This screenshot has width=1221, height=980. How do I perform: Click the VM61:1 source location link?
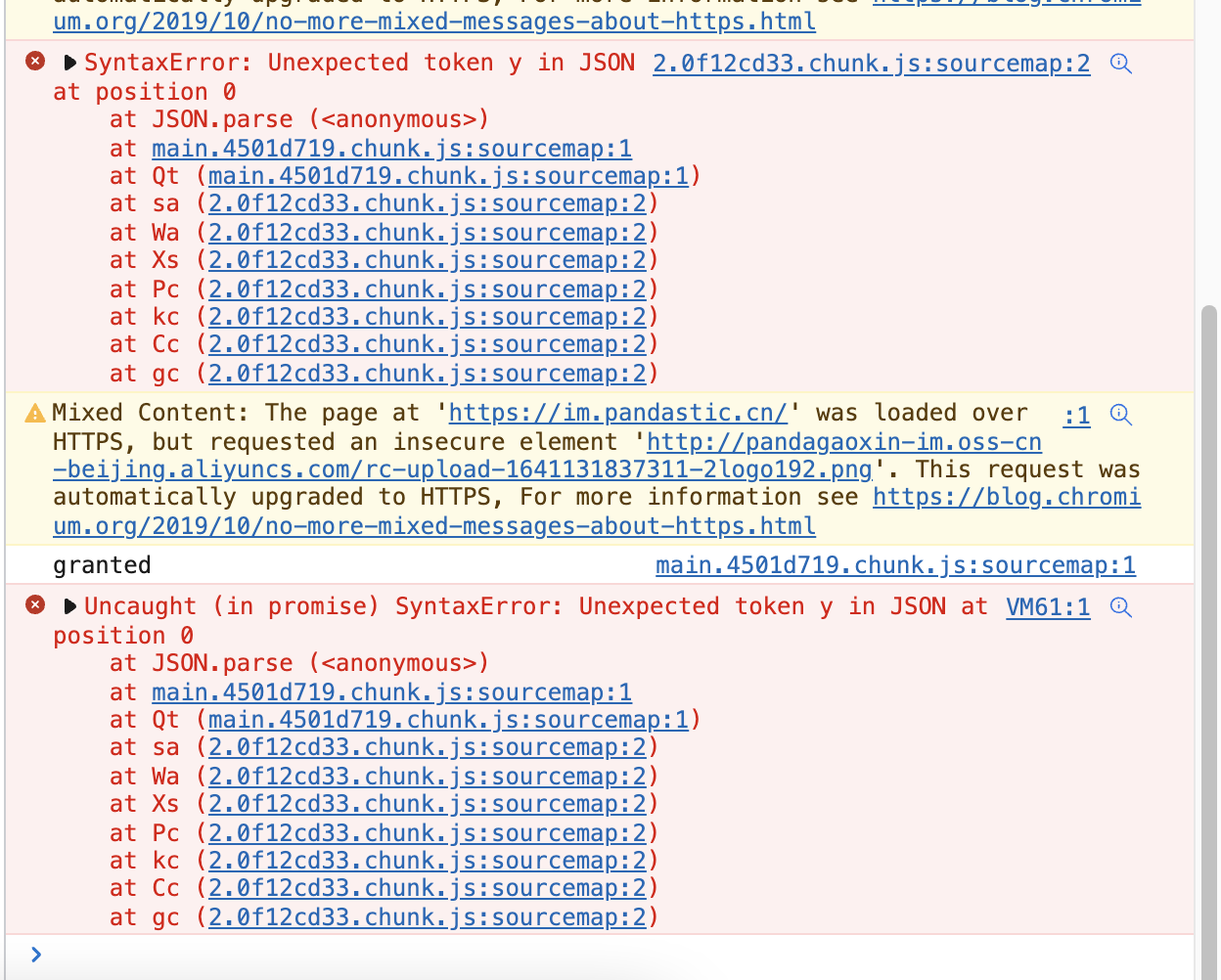[x=1048, y=606]
